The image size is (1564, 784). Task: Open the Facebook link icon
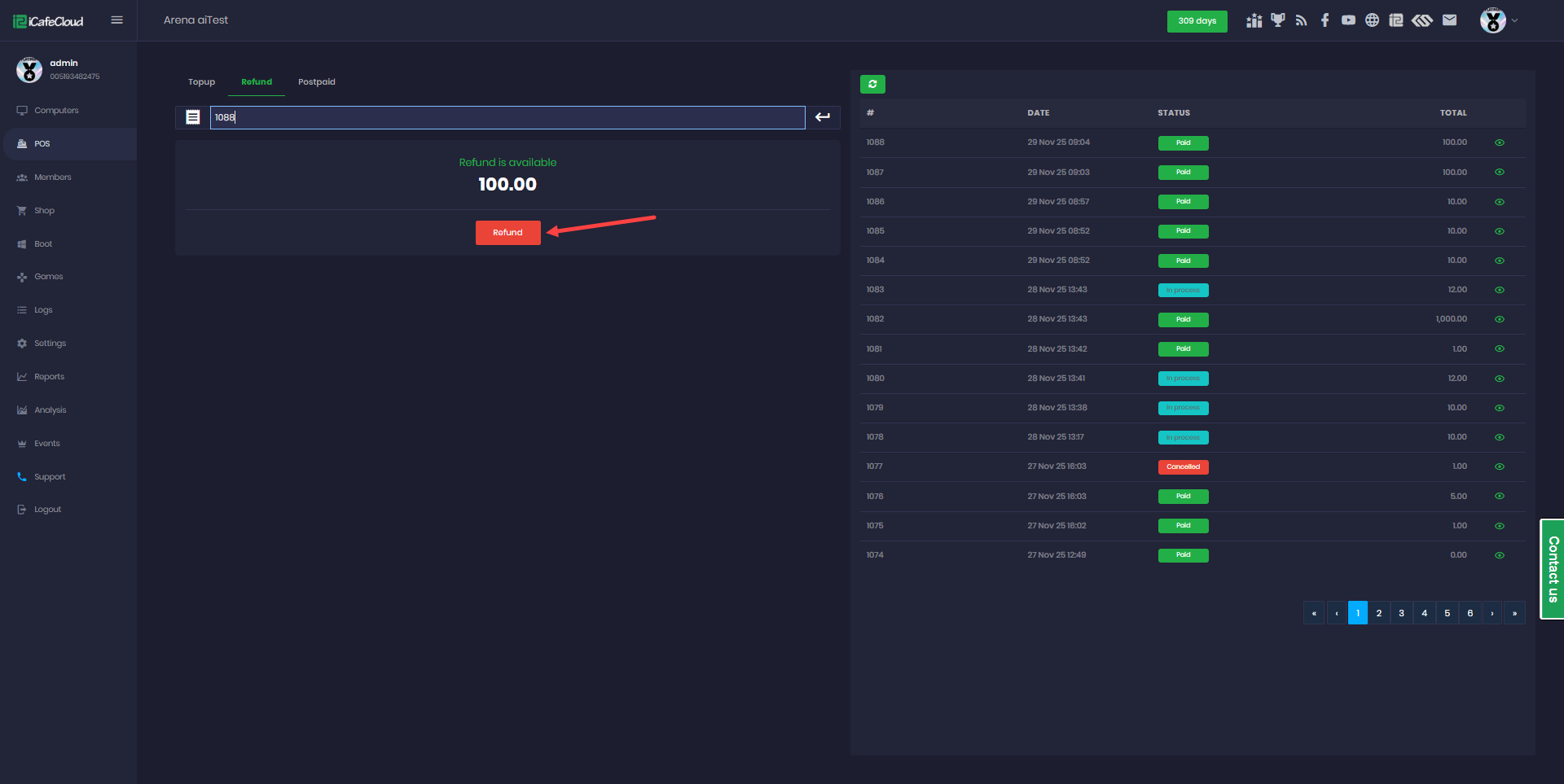1325,20
